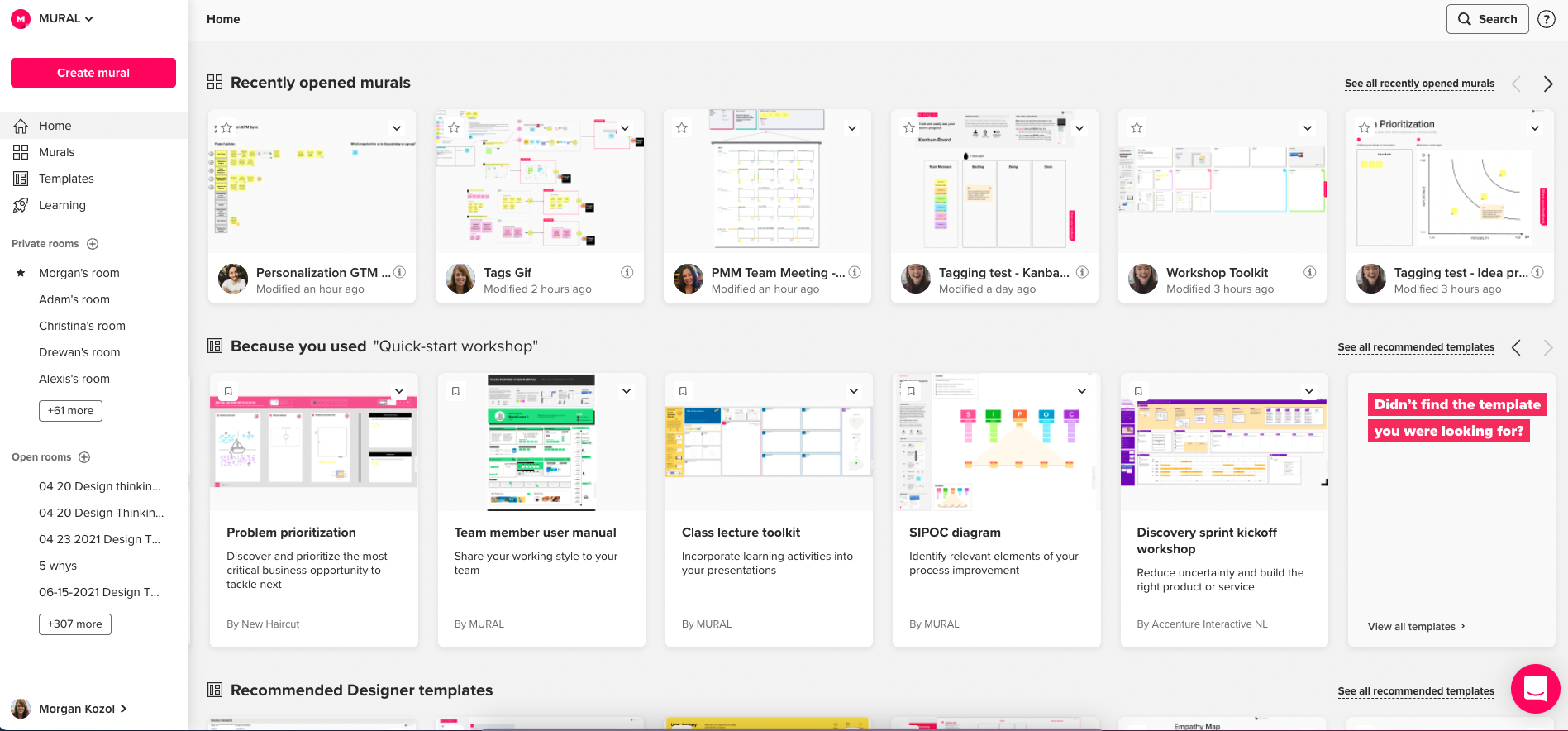Show info for Tags Gif mural
This screenshot has height=731, width=1568.
pos(627,272)
